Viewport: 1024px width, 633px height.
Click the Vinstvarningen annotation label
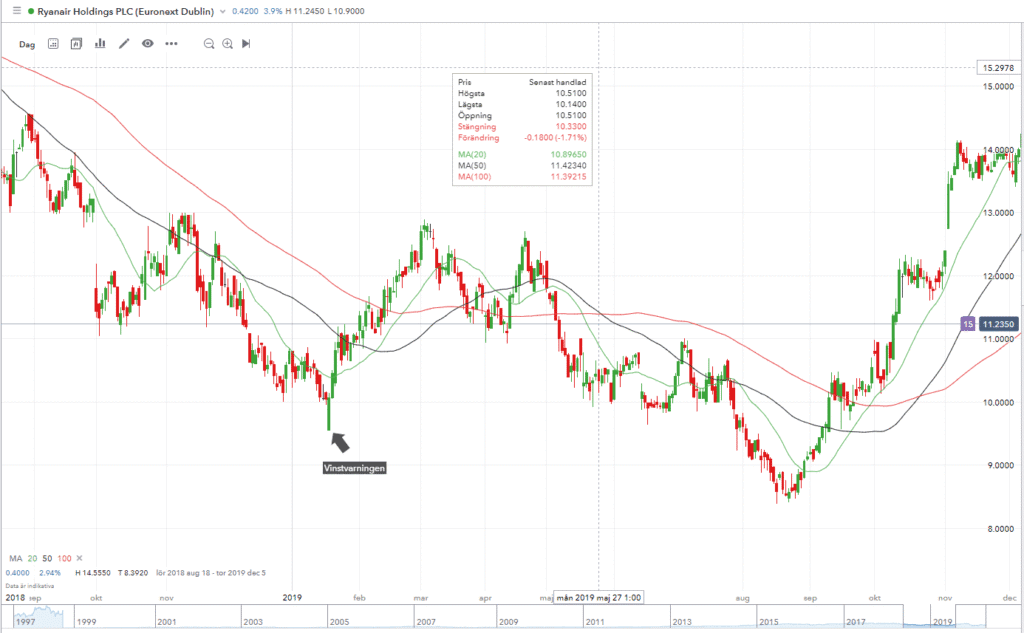click(354, 467)
